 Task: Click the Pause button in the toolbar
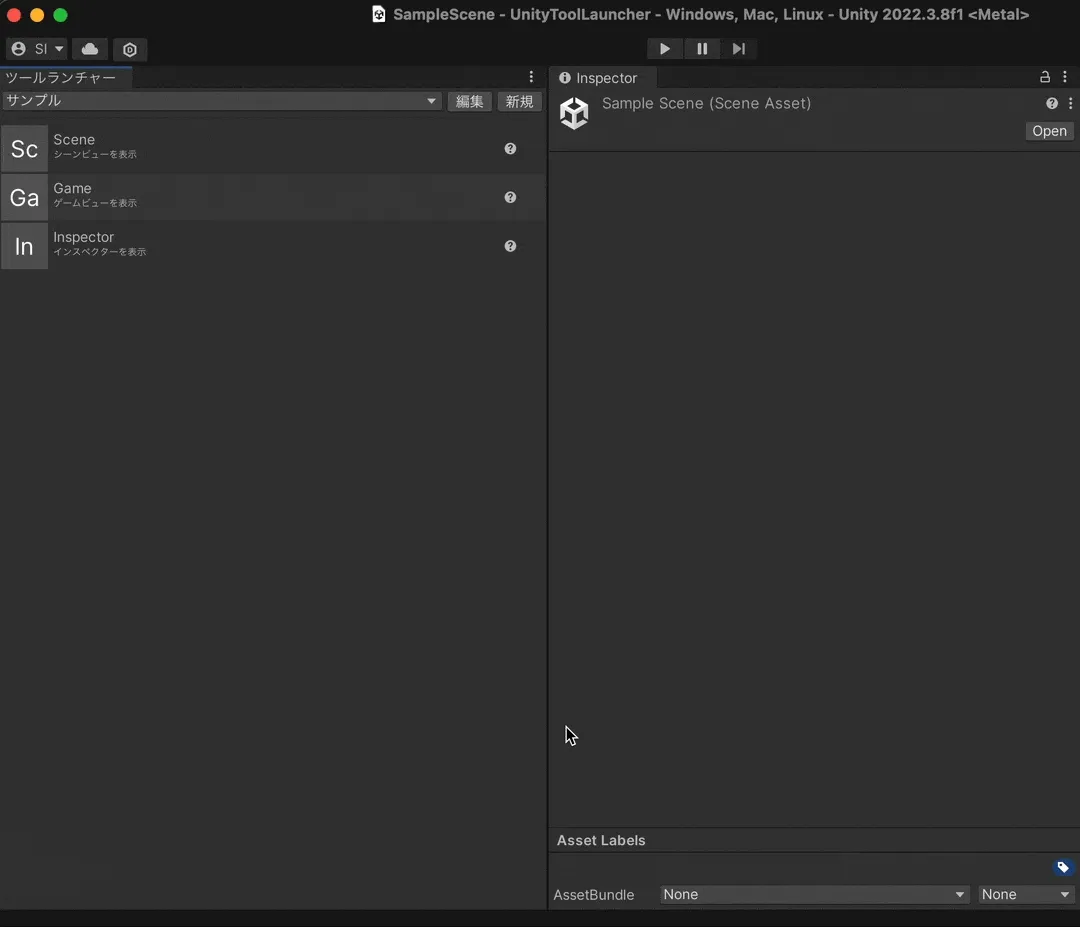702,49
